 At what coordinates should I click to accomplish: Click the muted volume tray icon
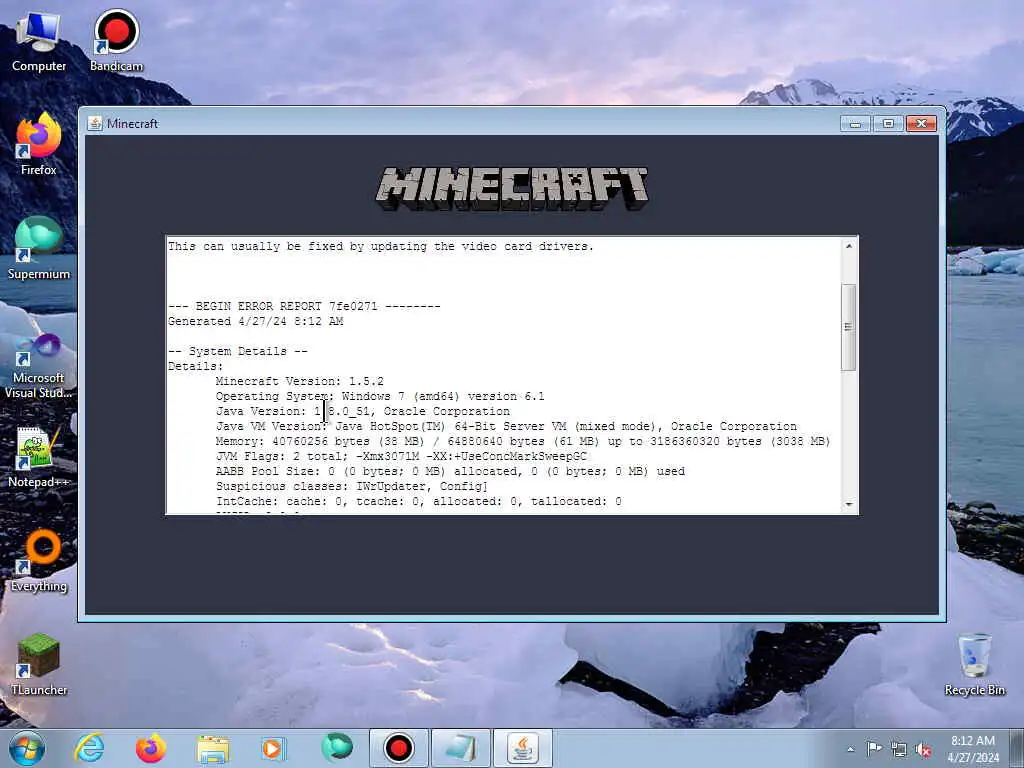click(923, 750)
